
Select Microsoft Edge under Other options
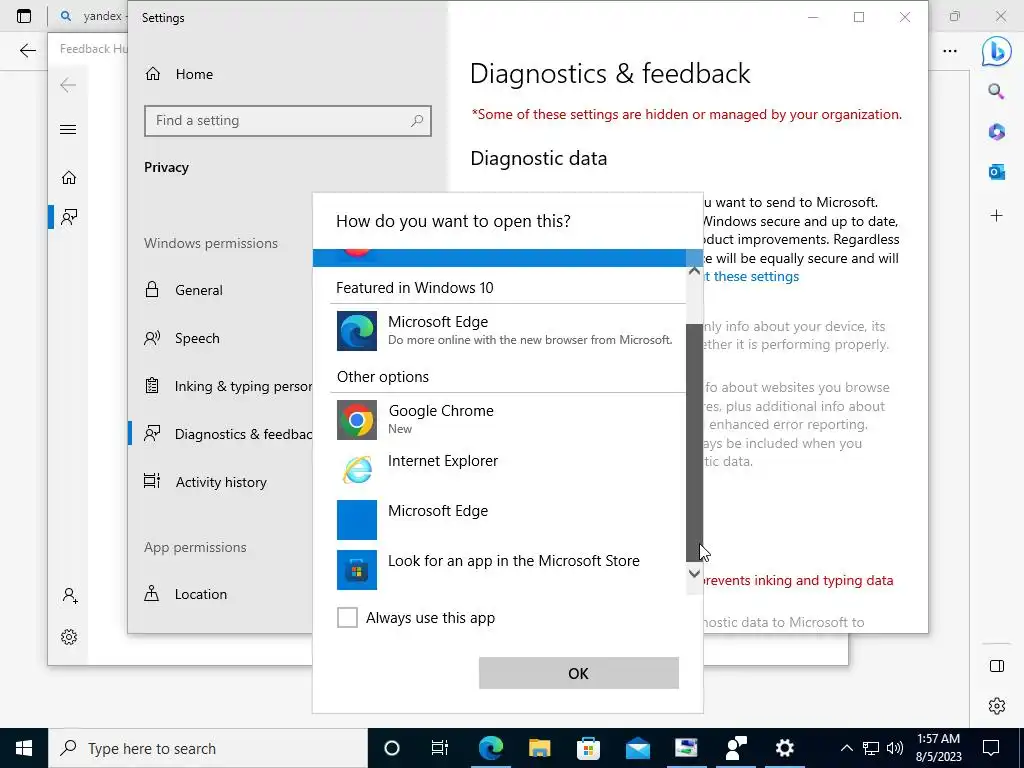tap(507, 519)
